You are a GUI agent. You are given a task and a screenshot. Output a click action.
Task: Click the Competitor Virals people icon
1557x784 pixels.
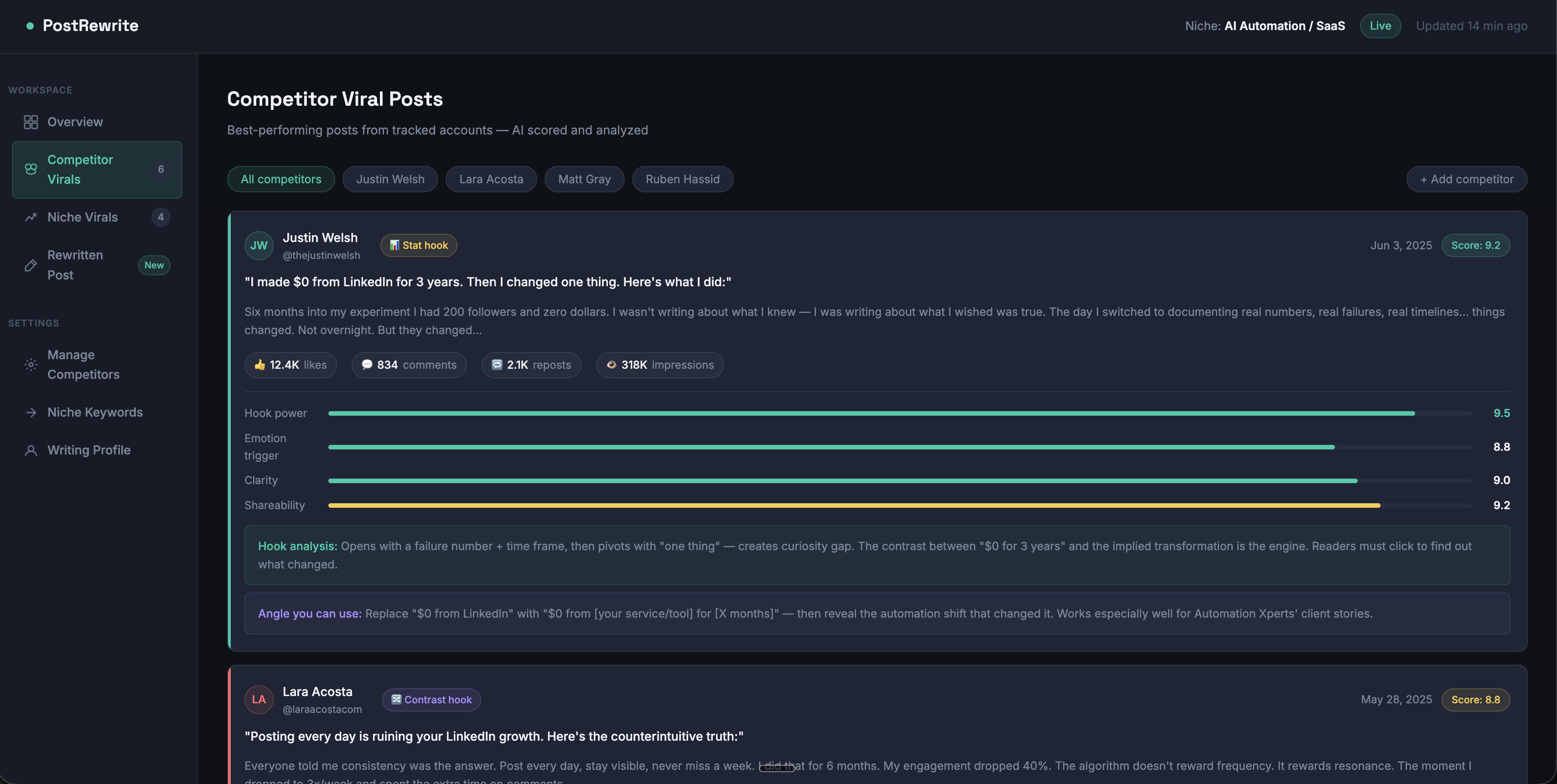(31, 170)
